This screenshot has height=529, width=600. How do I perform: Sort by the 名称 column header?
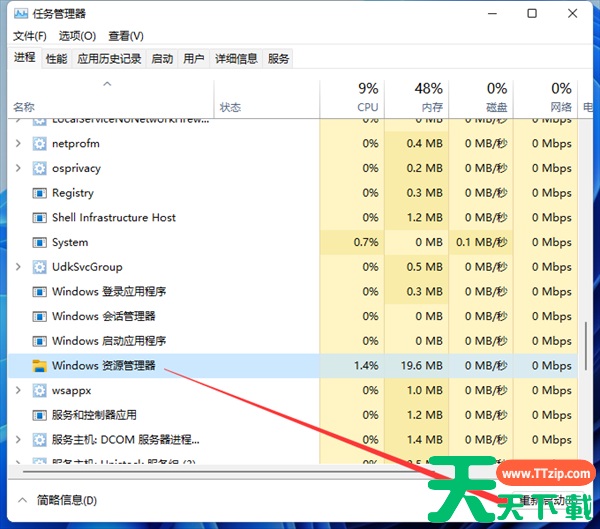[111, 99]
